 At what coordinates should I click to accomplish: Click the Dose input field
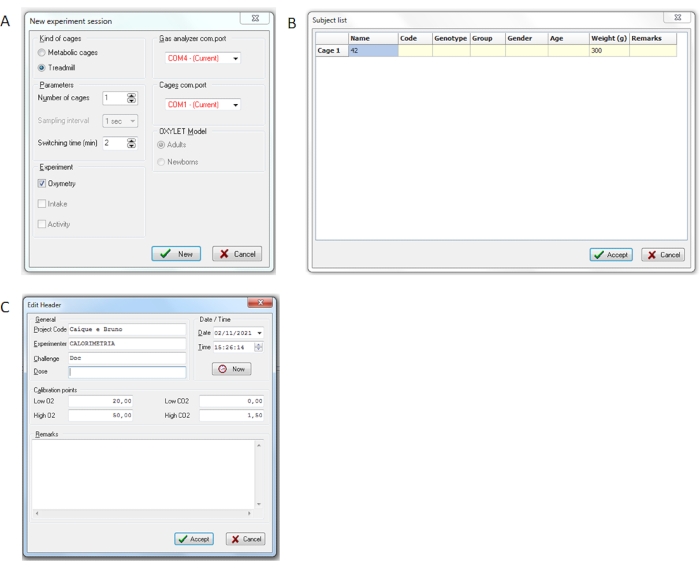(x=127, y=372)
